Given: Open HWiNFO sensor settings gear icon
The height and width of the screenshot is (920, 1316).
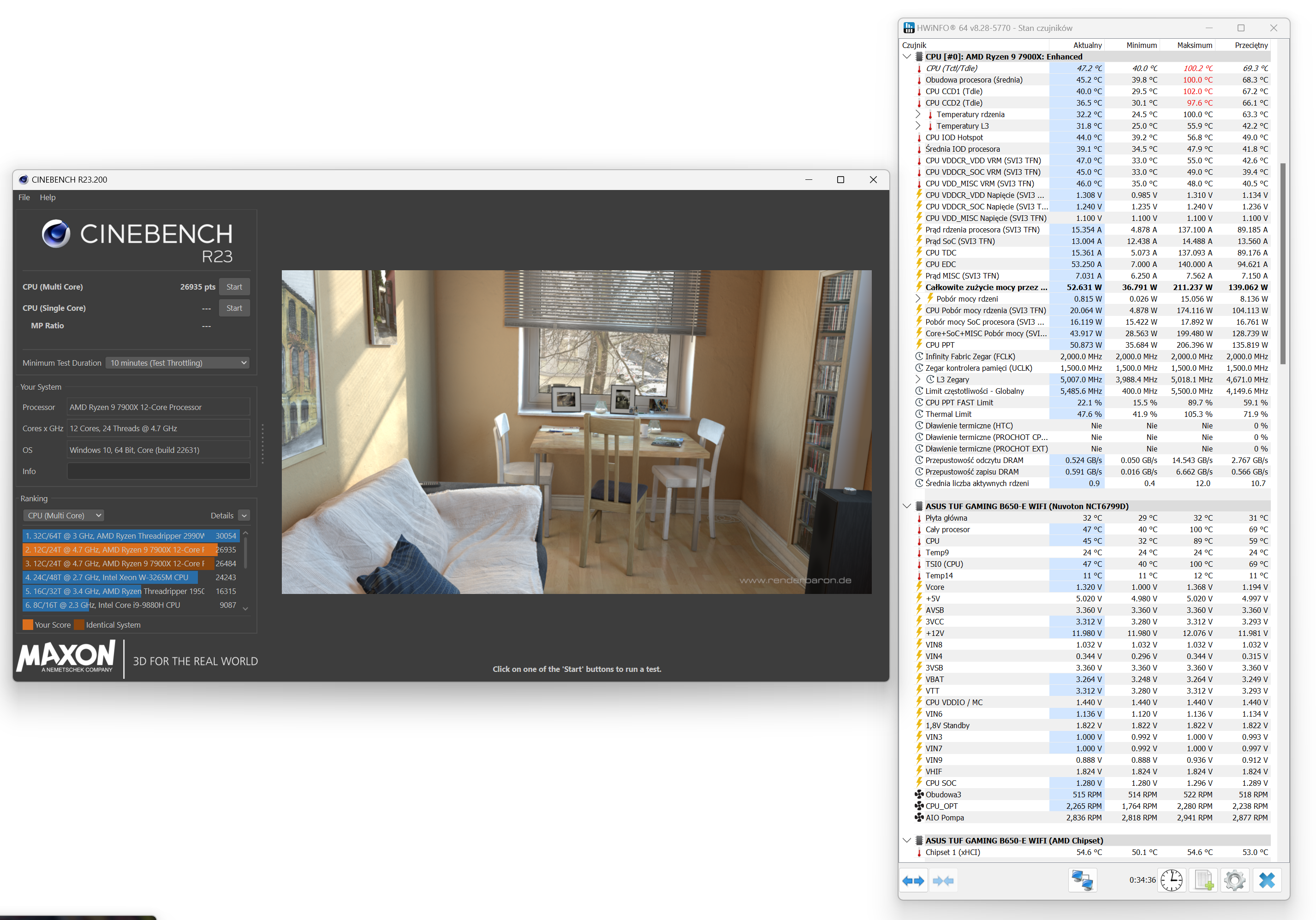Looking at the screenshot, I should pyautogui.click(x=1235, y=880).
